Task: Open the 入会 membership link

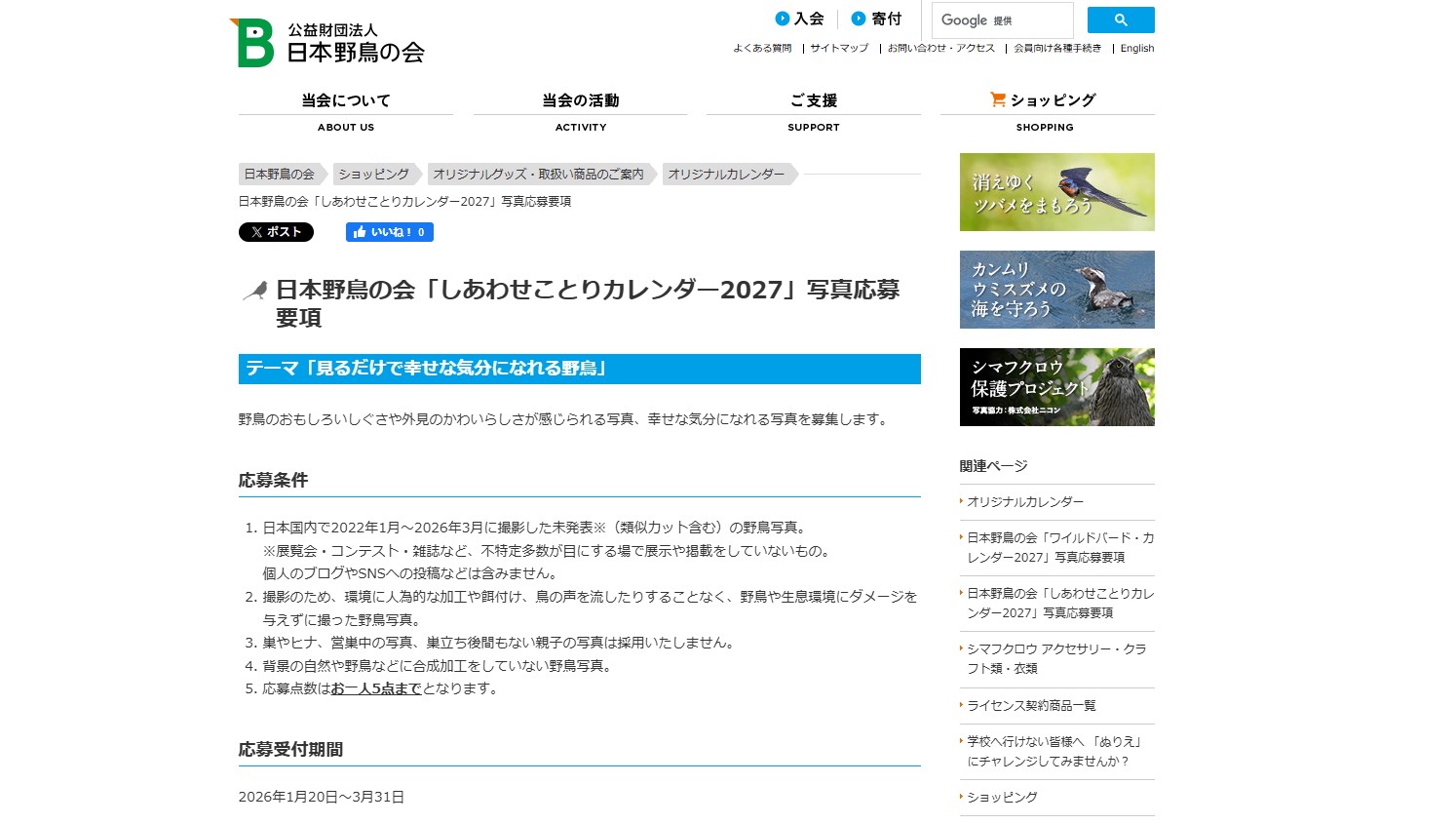Action: (x=799, y=19)
